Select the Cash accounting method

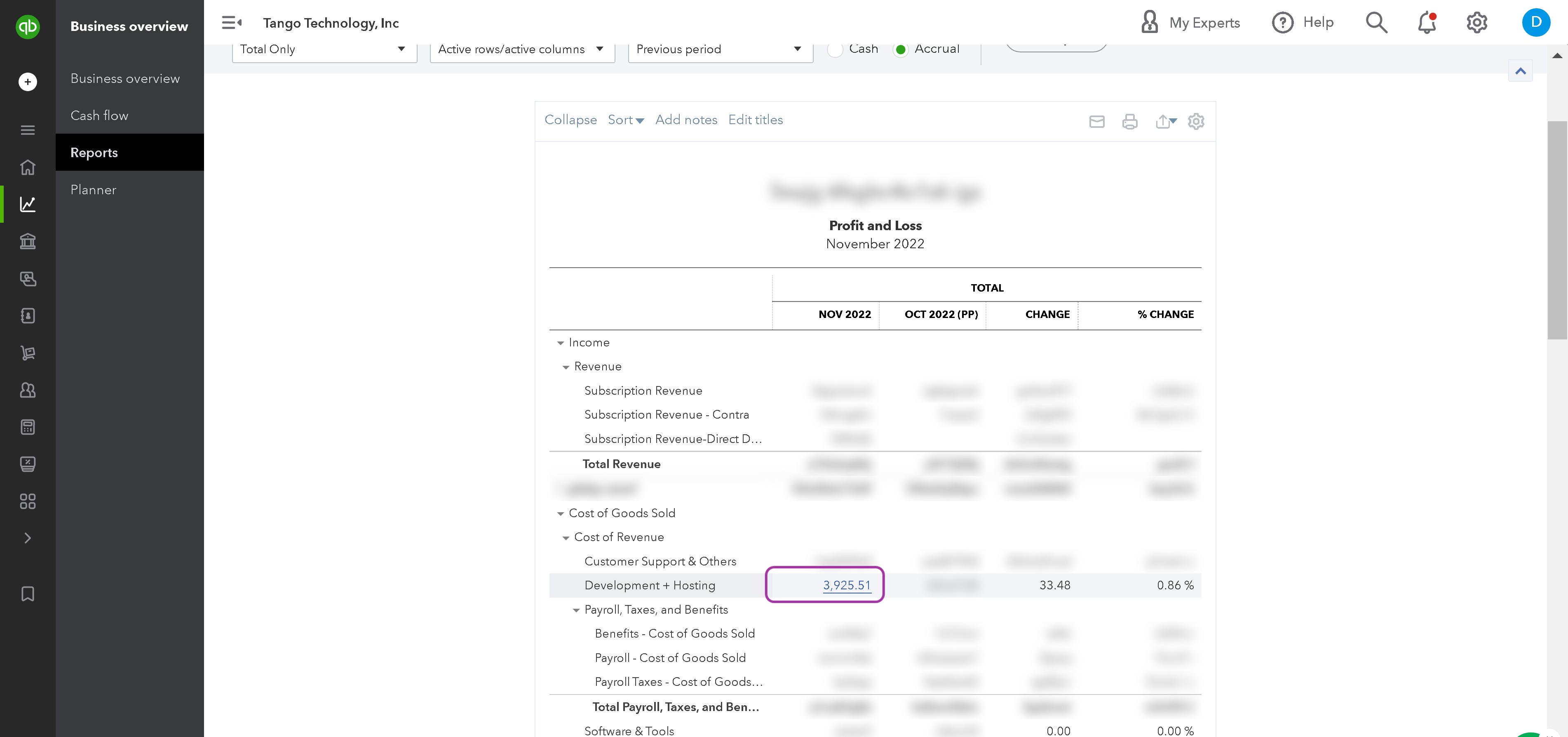click(835, 49)
